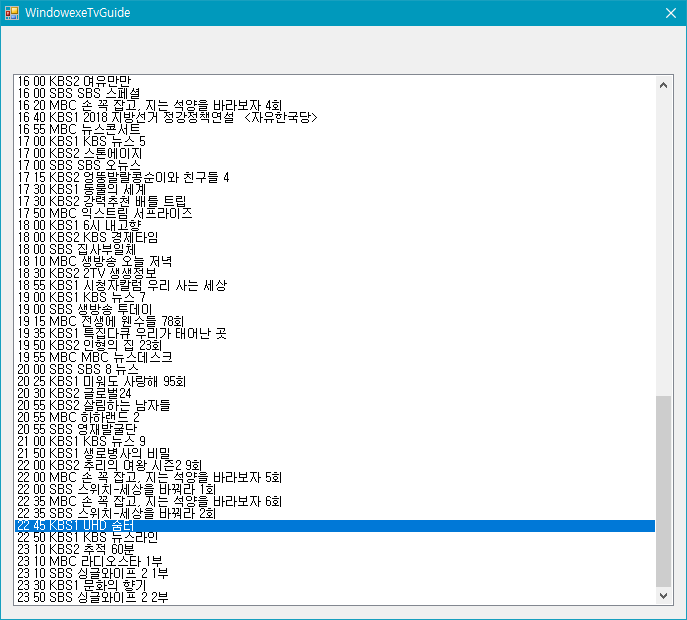Select the 20 25 KBS1 미워도 사랑해 95회 row
The height and width of the screenshot is (620, 687).
pyautogui.click(x=335, y=382)
